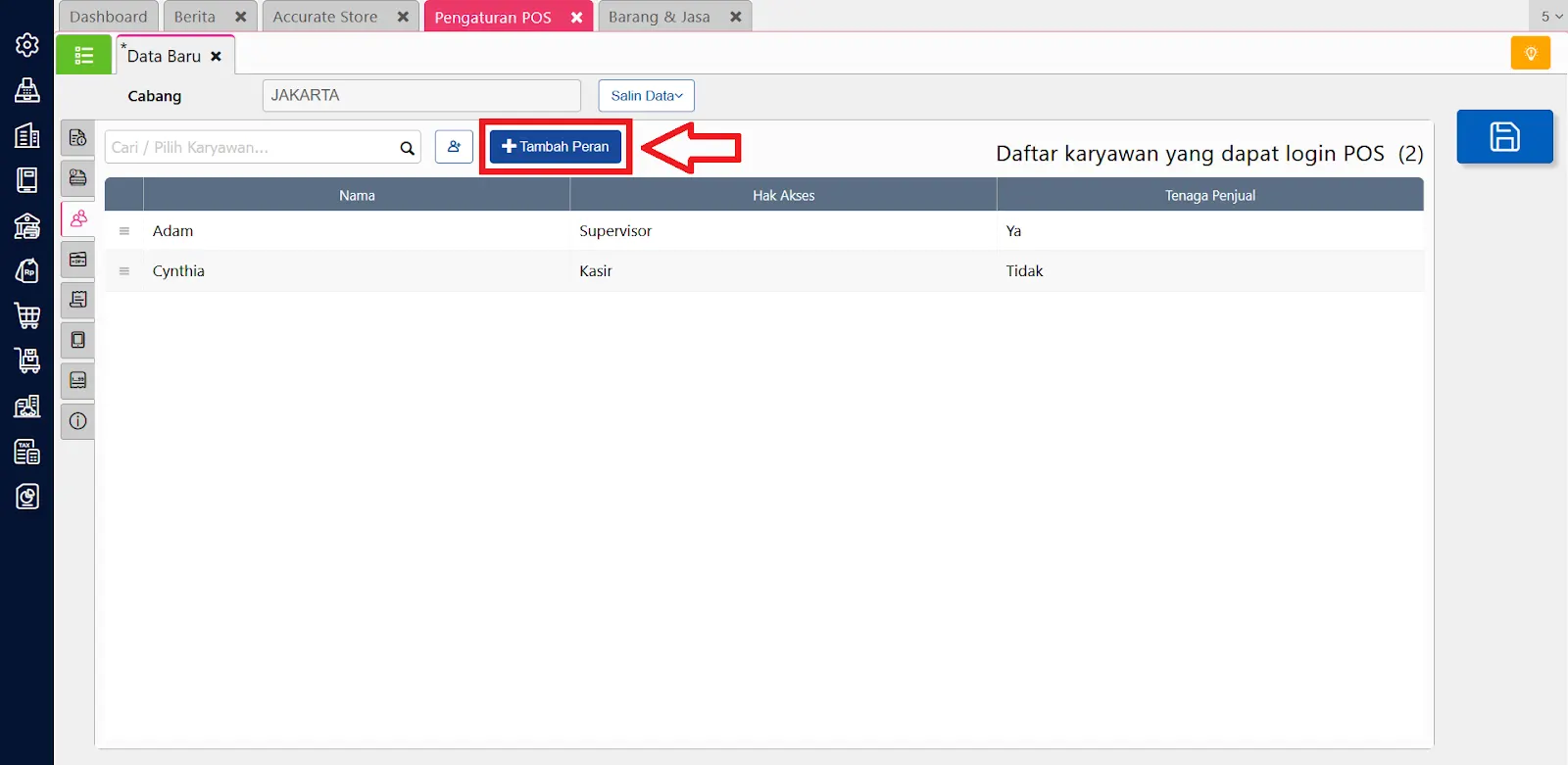Open the settings gear in the sidebar
1568x765 pixels.
coord(27,45)
